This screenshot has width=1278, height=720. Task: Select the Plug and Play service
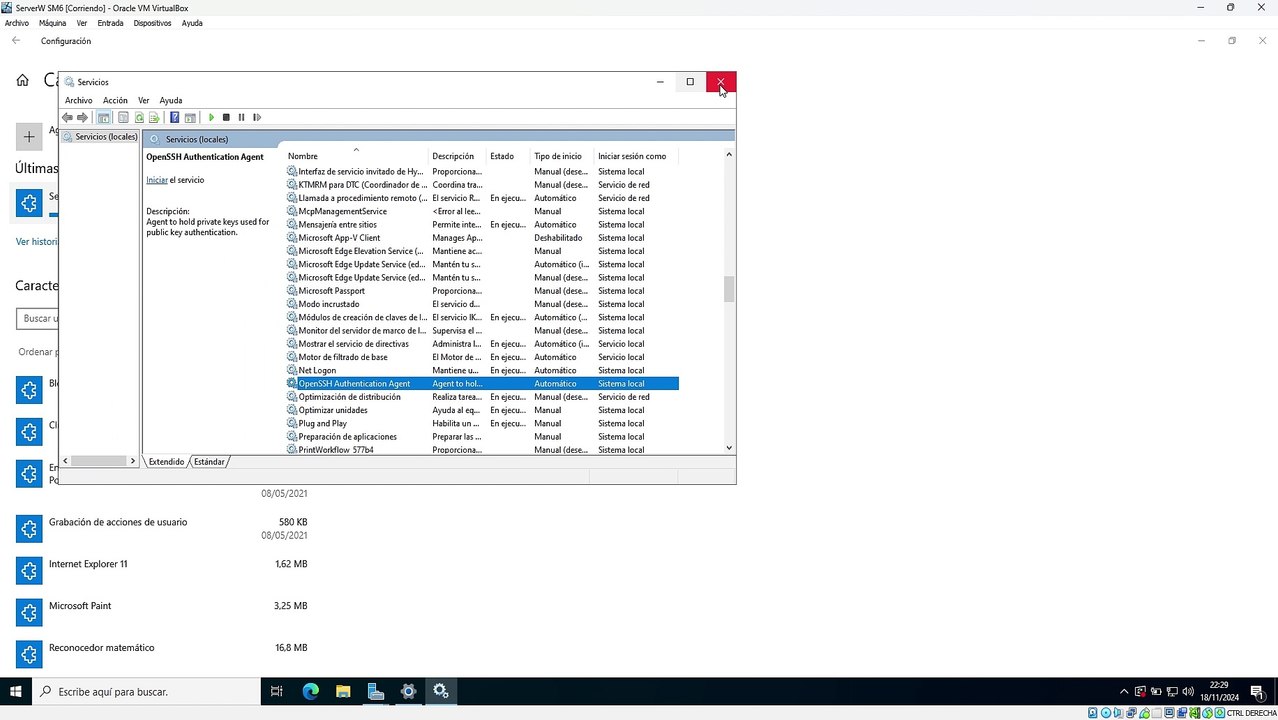point(482,423)
